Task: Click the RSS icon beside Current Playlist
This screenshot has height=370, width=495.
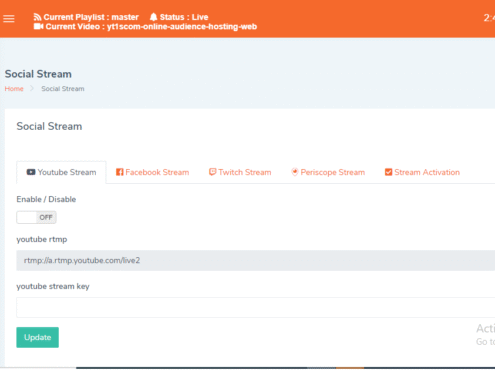Action: pyautogui.click(x=37, y=17)
